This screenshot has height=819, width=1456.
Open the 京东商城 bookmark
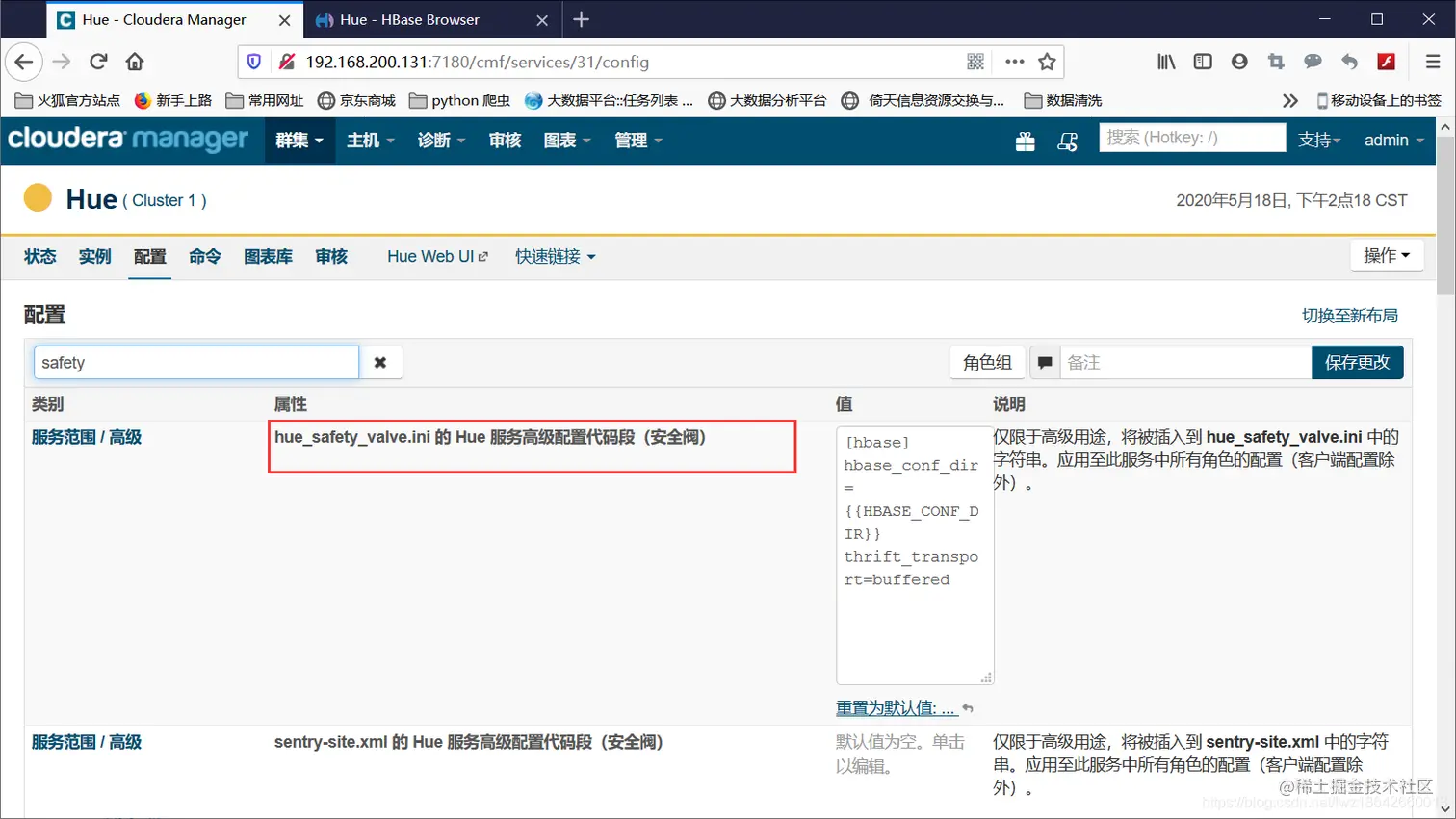(356, 100)
